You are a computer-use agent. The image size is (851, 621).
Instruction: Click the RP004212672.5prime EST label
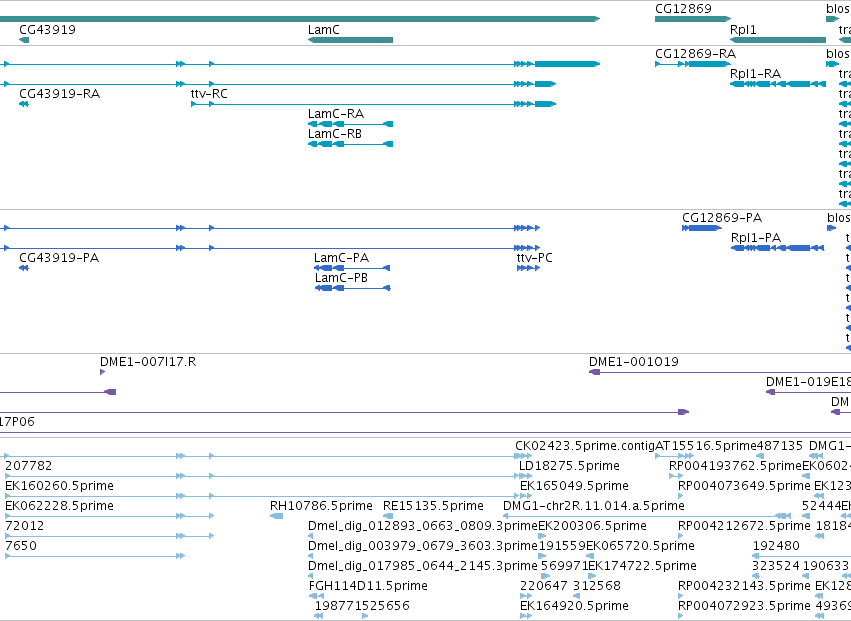pos(744,525)
